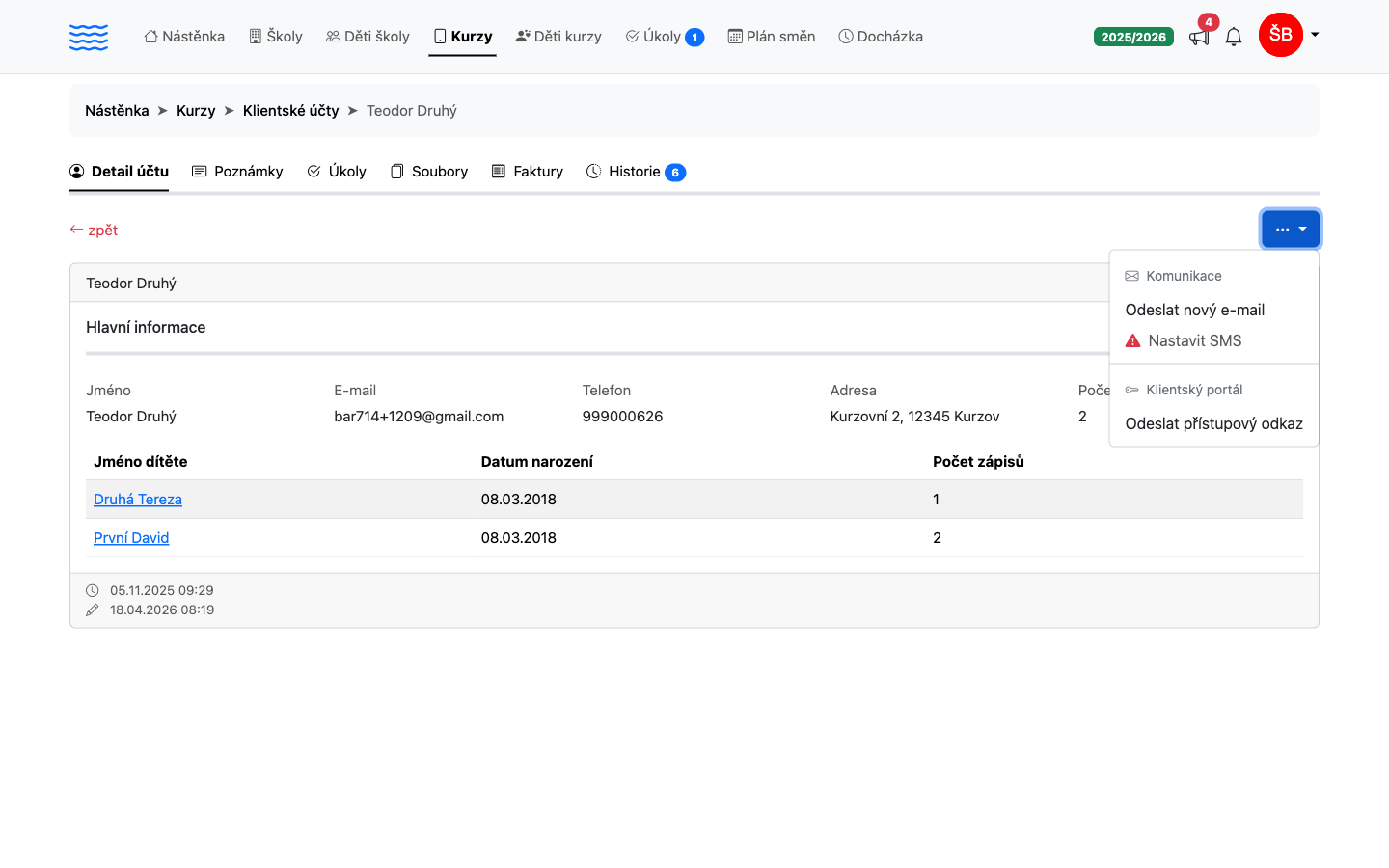Choose Odeslat nový e-mail from menu
The height and width of the screenshot is (868, 1389).
[x=1195, y=310]
